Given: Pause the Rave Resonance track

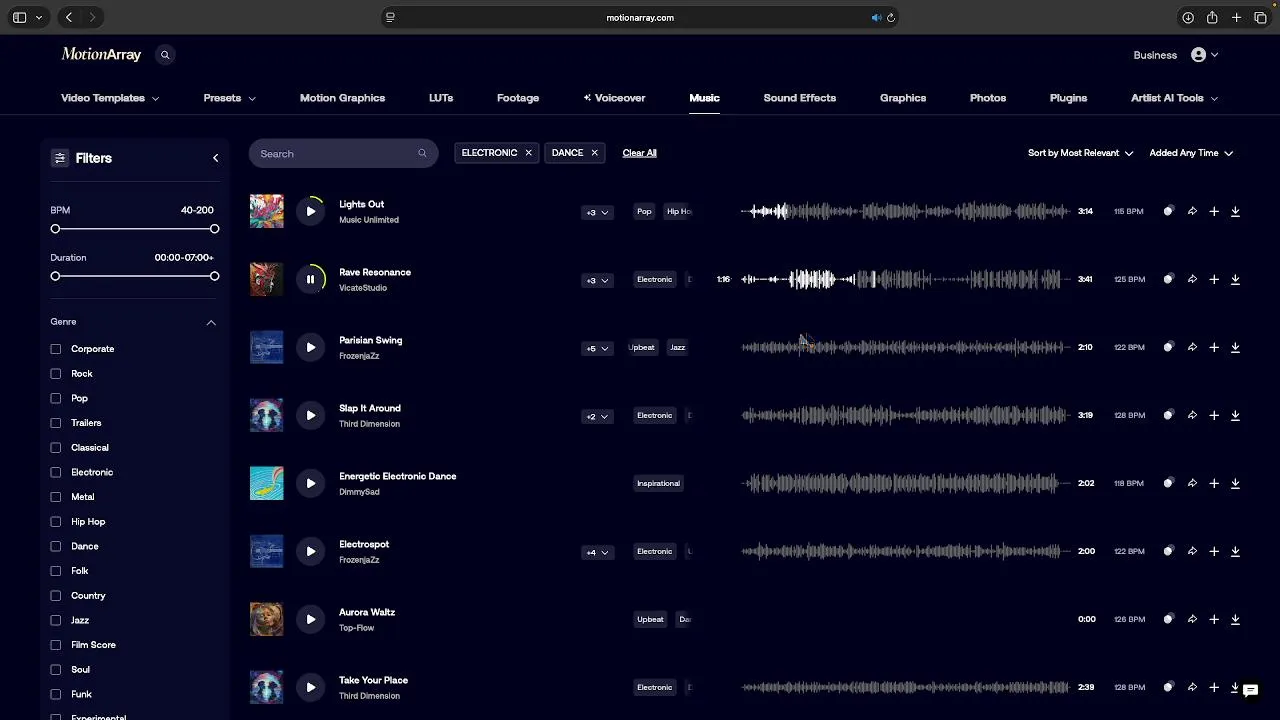Looking at the screenshot, I should (x=310, y=279).
